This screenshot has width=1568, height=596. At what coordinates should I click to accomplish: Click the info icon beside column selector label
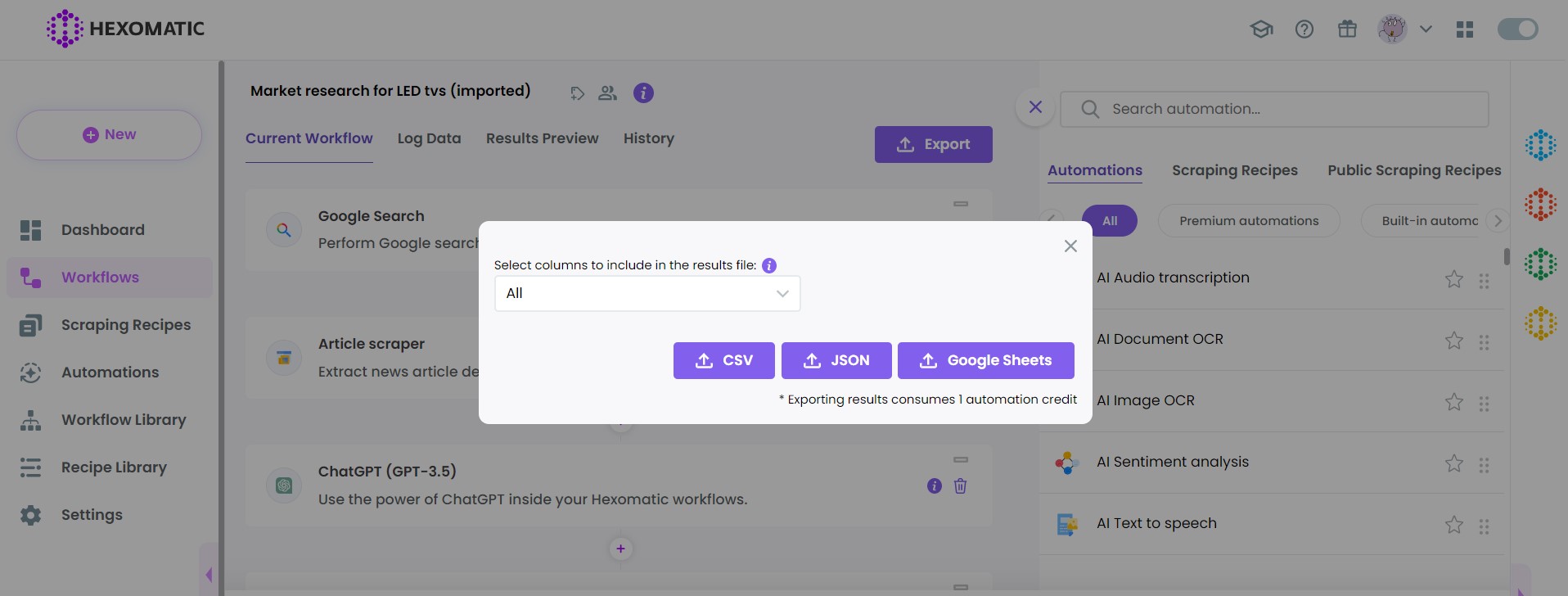tap(768, 265)
